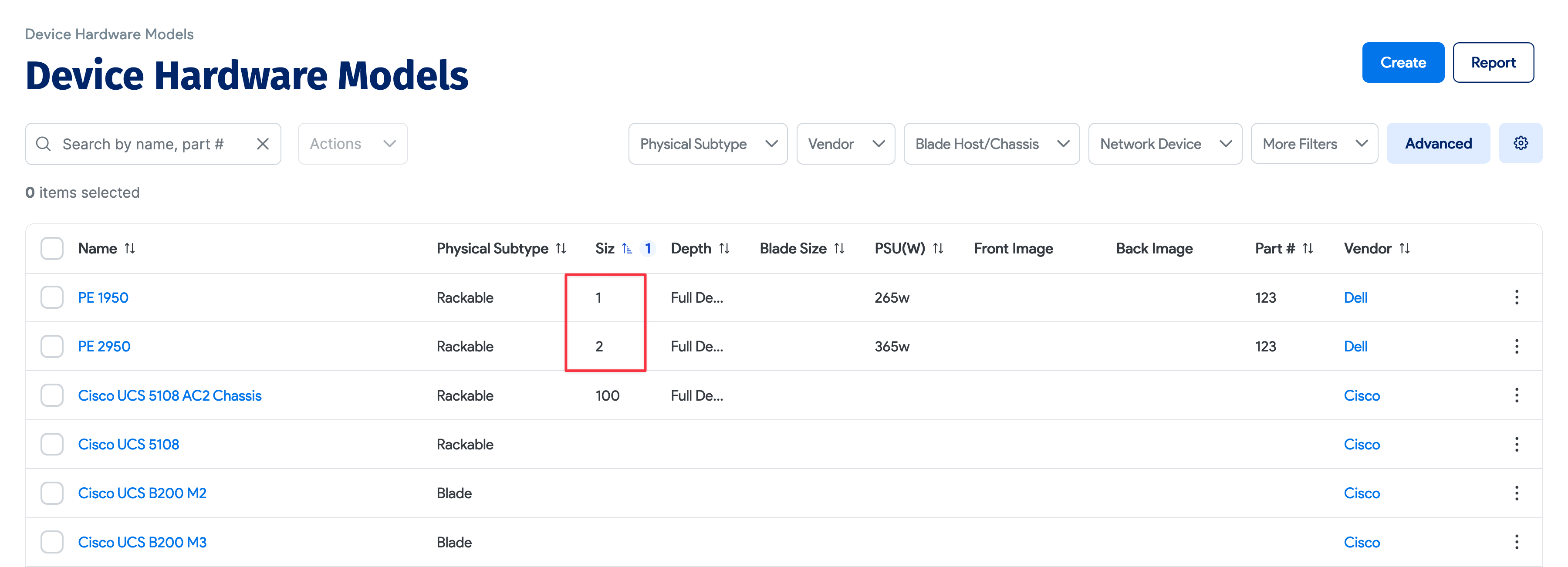Sort table by Depth column arrows
Screen dimensions: 1568x567
point(724,249)
